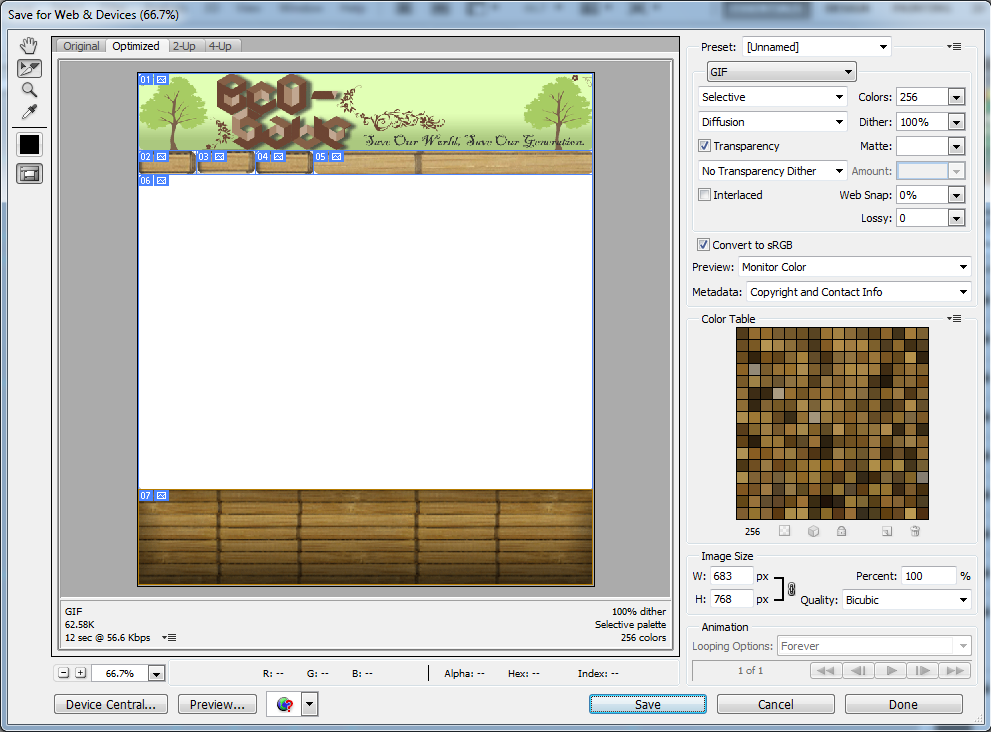The width and height of the screenshot is (991, 732).
Task: Pick the top-left Color Table swatch
Action: tap(742, 333)
